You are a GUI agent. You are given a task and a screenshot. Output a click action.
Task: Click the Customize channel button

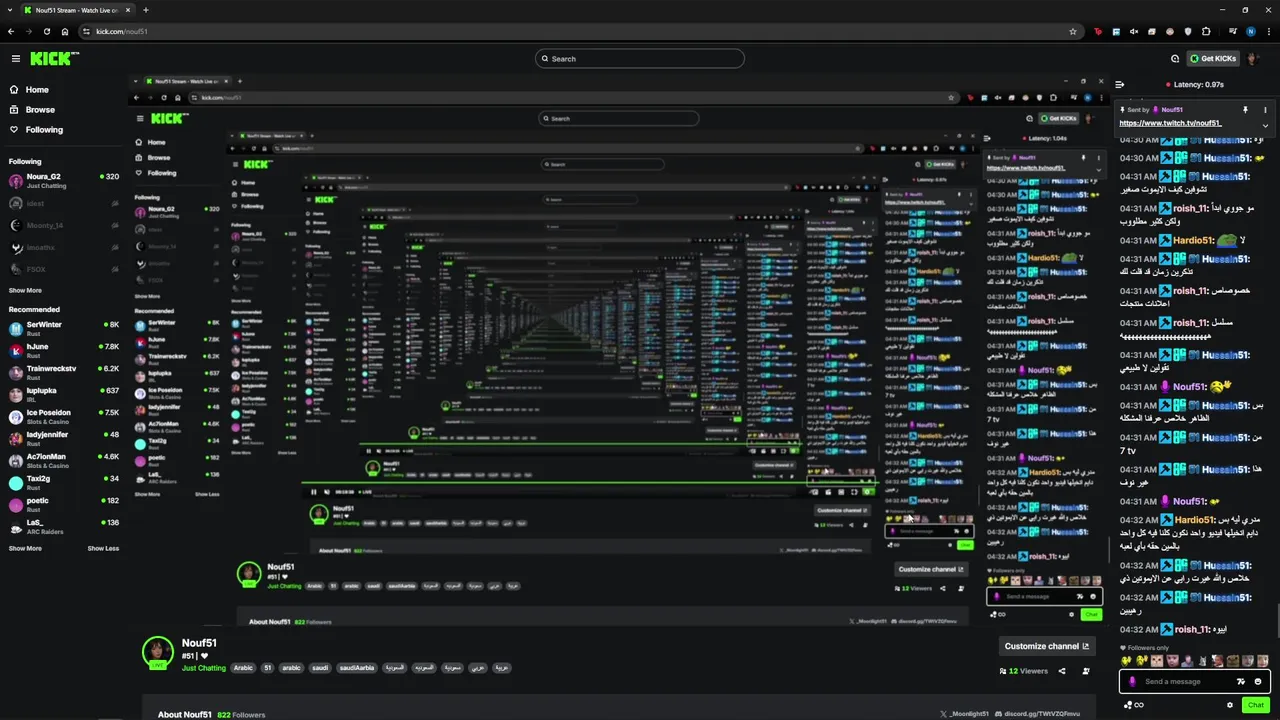[1046, 646]
